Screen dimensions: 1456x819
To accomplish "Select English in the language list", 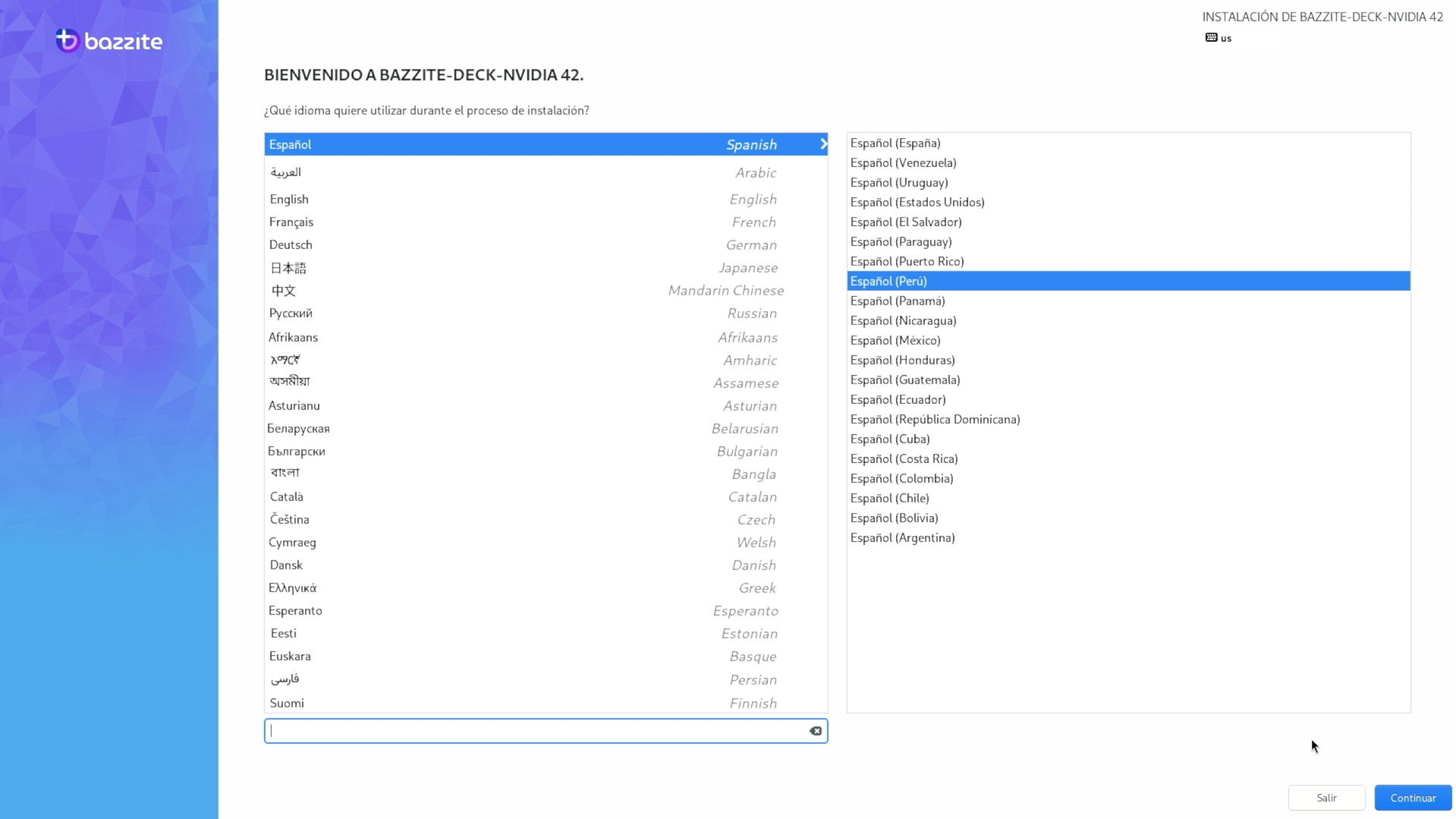I will pos(289,199).
